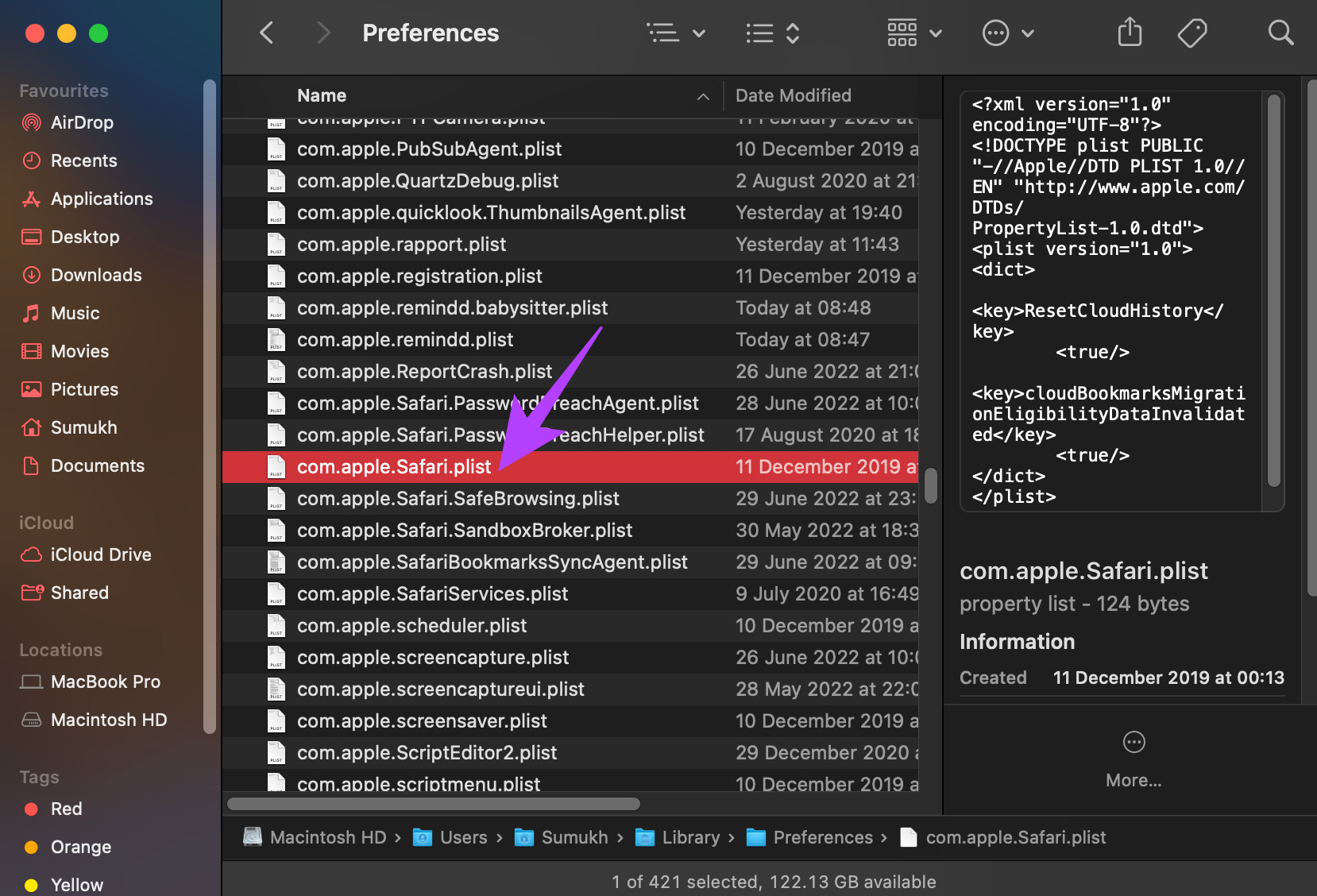Click the horizontal scrollbar below file list
The width and height of the screenshot is (1317, 896).
(434, 804)
